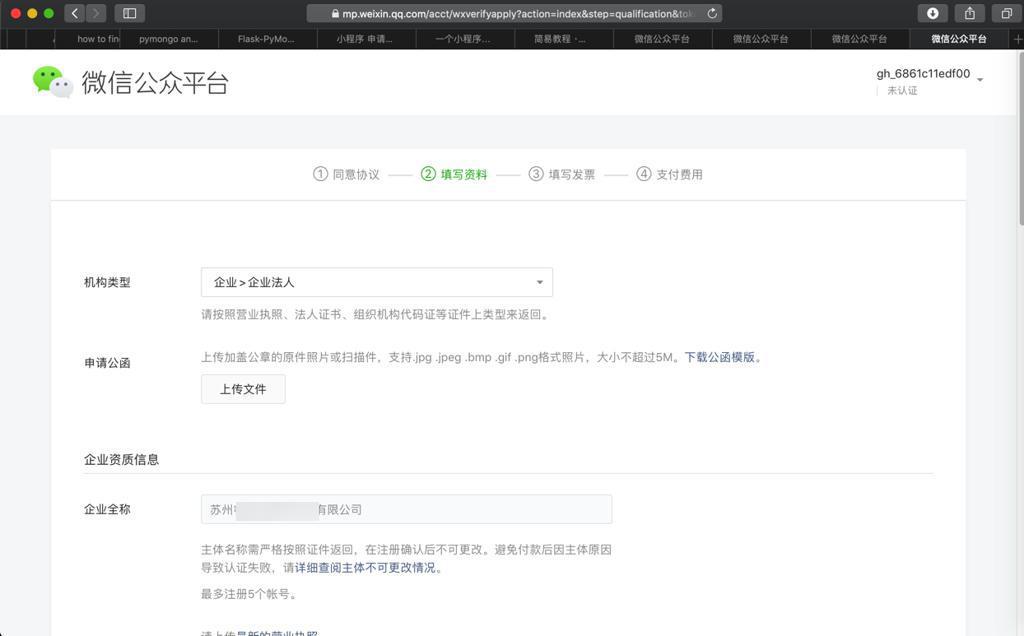Click the Share icon in Safari toolbar
Screen dimensions: 1024x636
tap(970, 13)
